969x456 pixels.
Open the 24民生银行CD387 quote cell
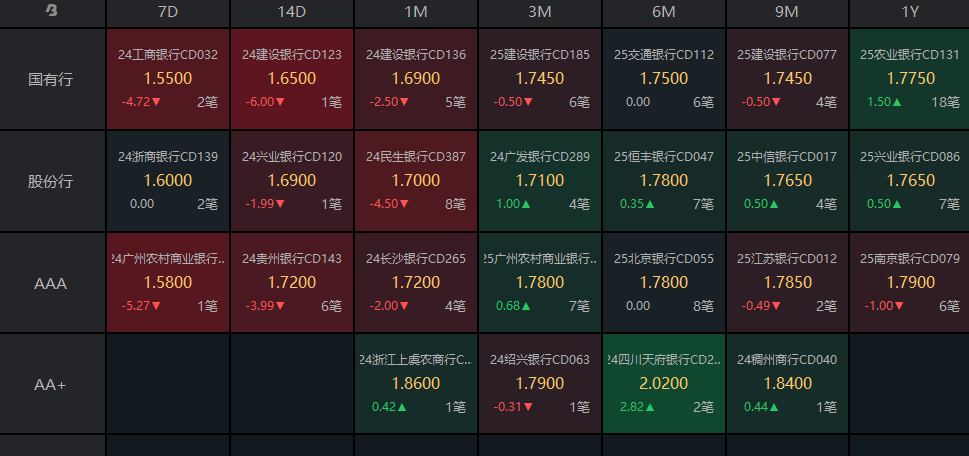[x=416, y=181]
